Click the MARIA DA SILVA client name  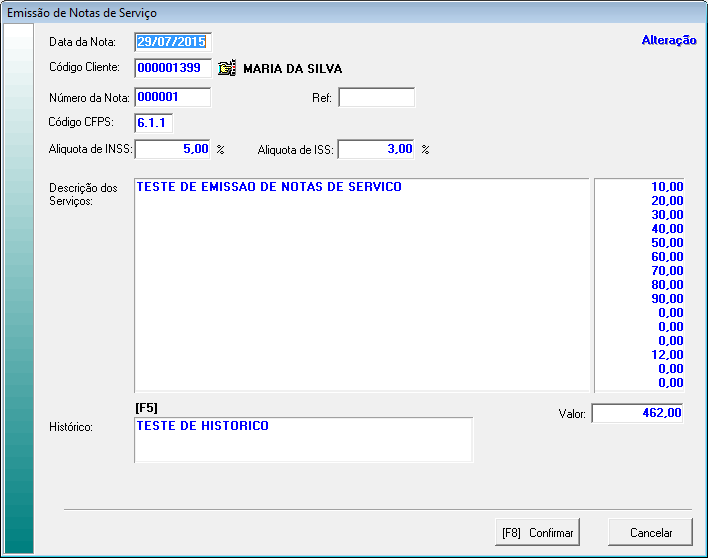click(292, 69)
